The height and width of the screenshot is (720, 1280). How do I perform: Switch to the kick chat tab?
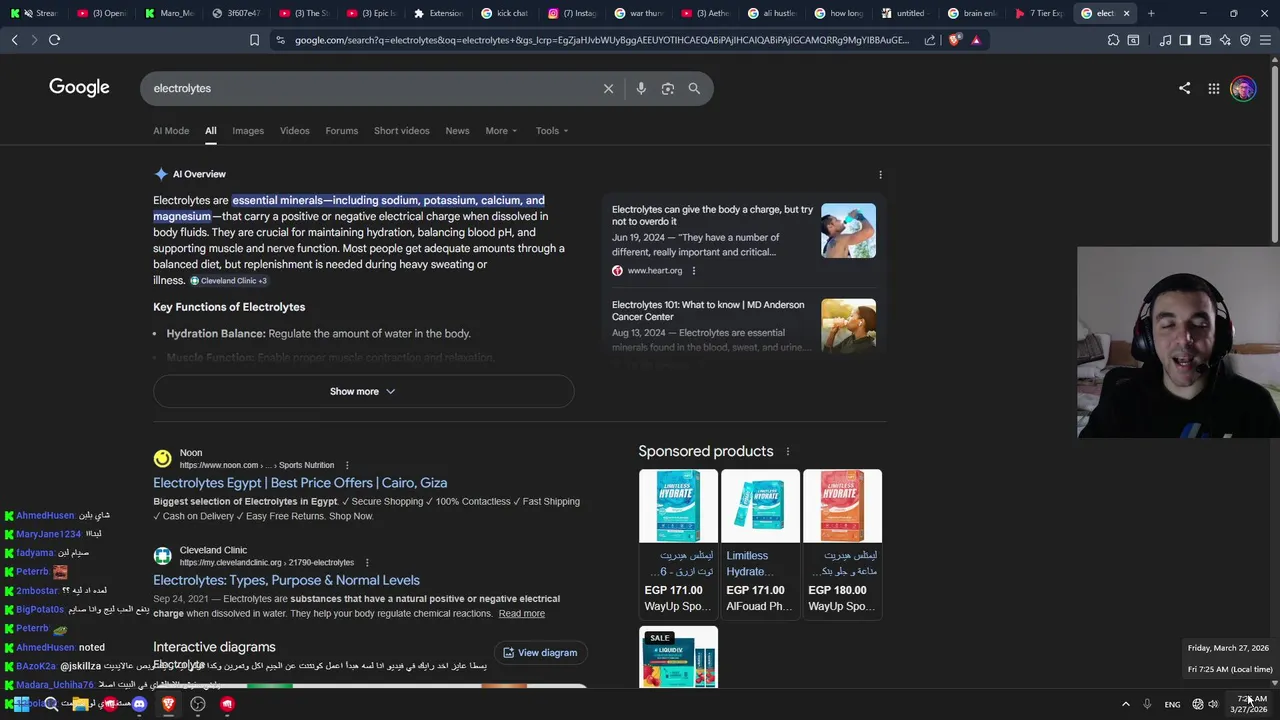click(x=505, y=13)
